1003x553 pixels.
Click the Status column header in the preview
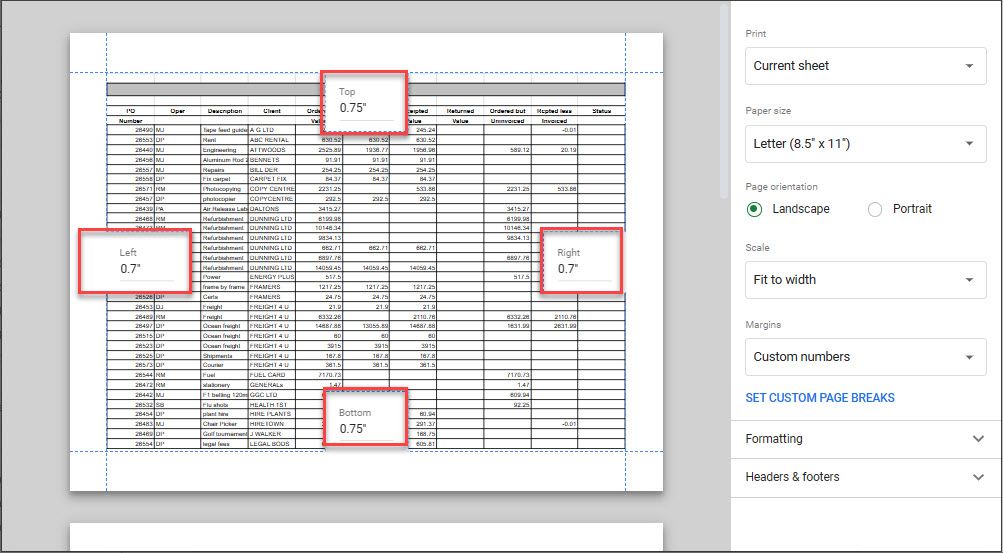601,111
